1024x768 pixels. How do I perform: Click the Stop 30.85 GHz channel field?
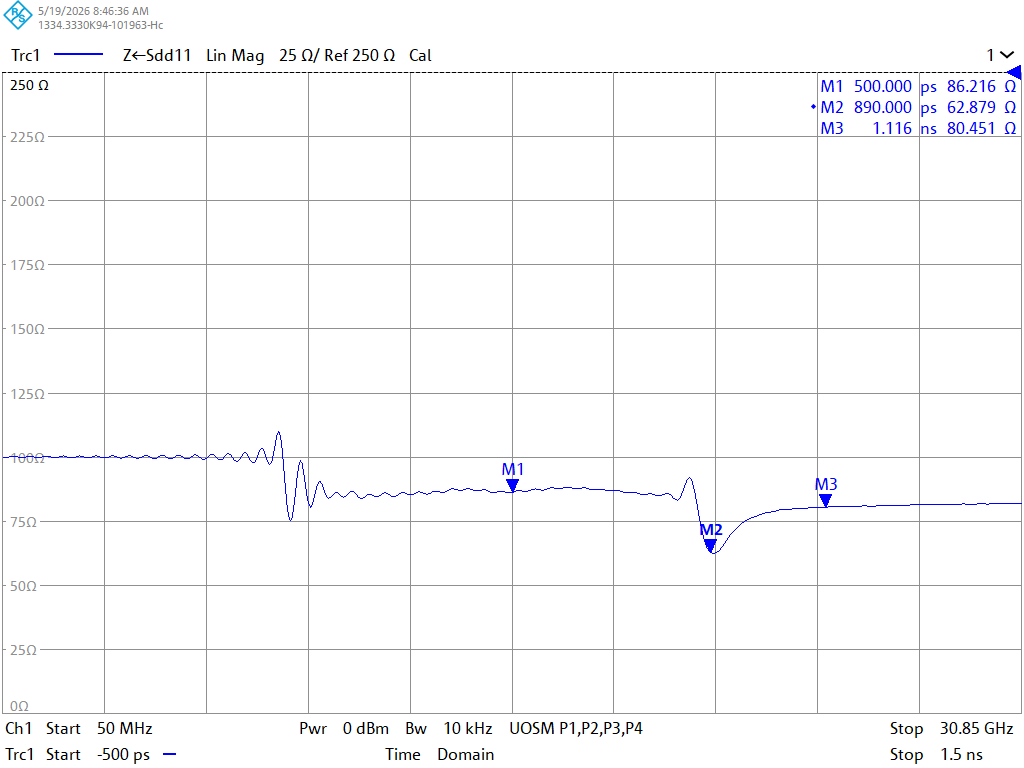click(x=952, y=728)
